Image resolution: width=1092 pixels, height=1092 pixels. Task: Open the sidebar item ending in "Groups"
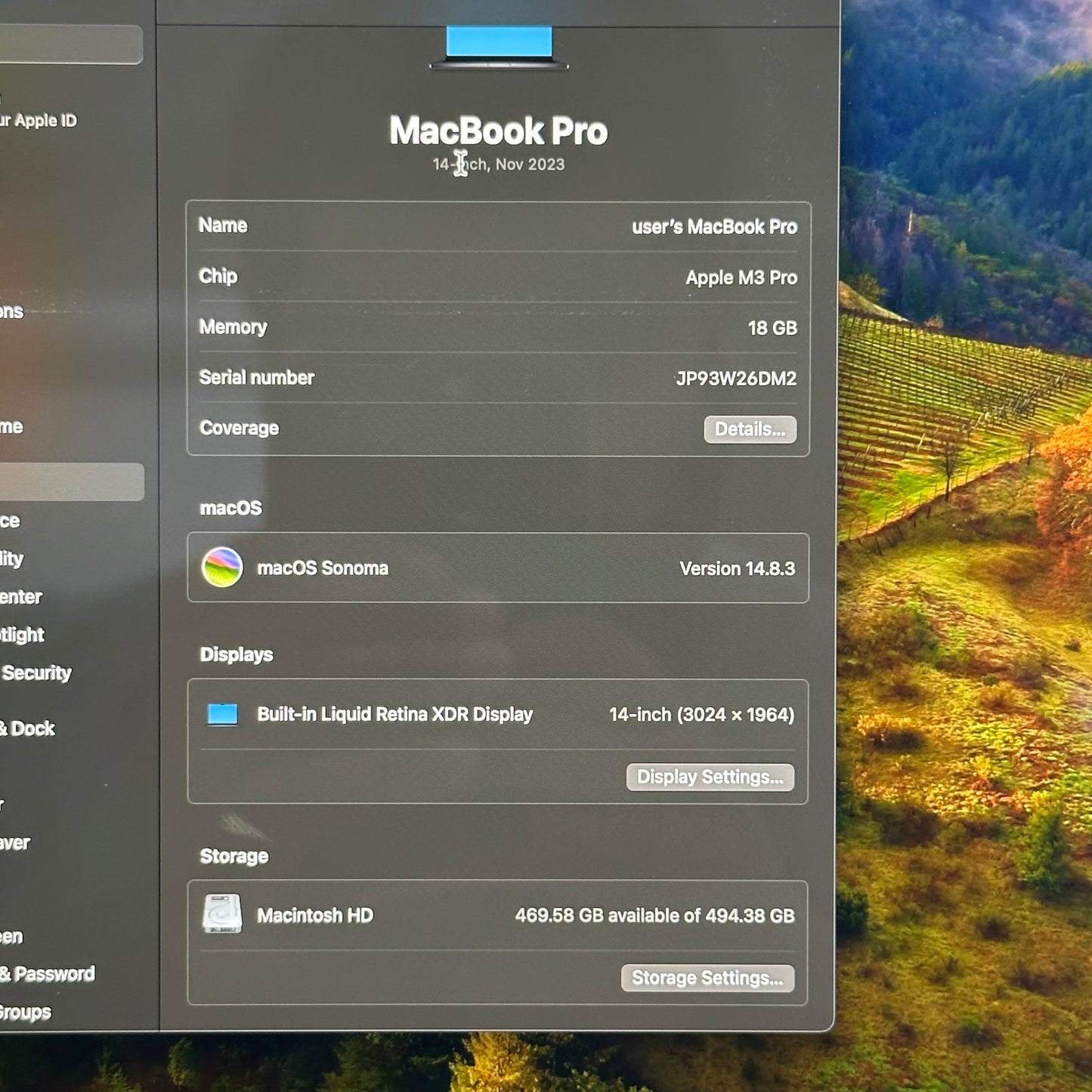coord(26,1013)
